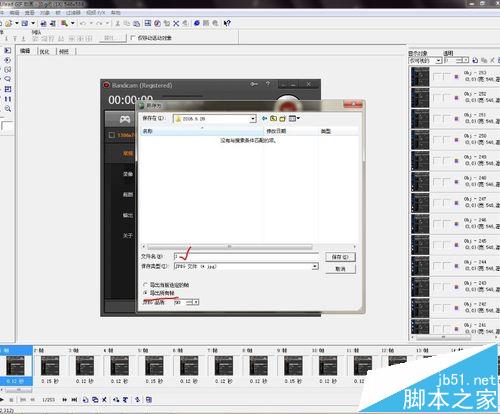Open the view menu dropdown in dialog
500x414 pixels.
click(294, 118)
